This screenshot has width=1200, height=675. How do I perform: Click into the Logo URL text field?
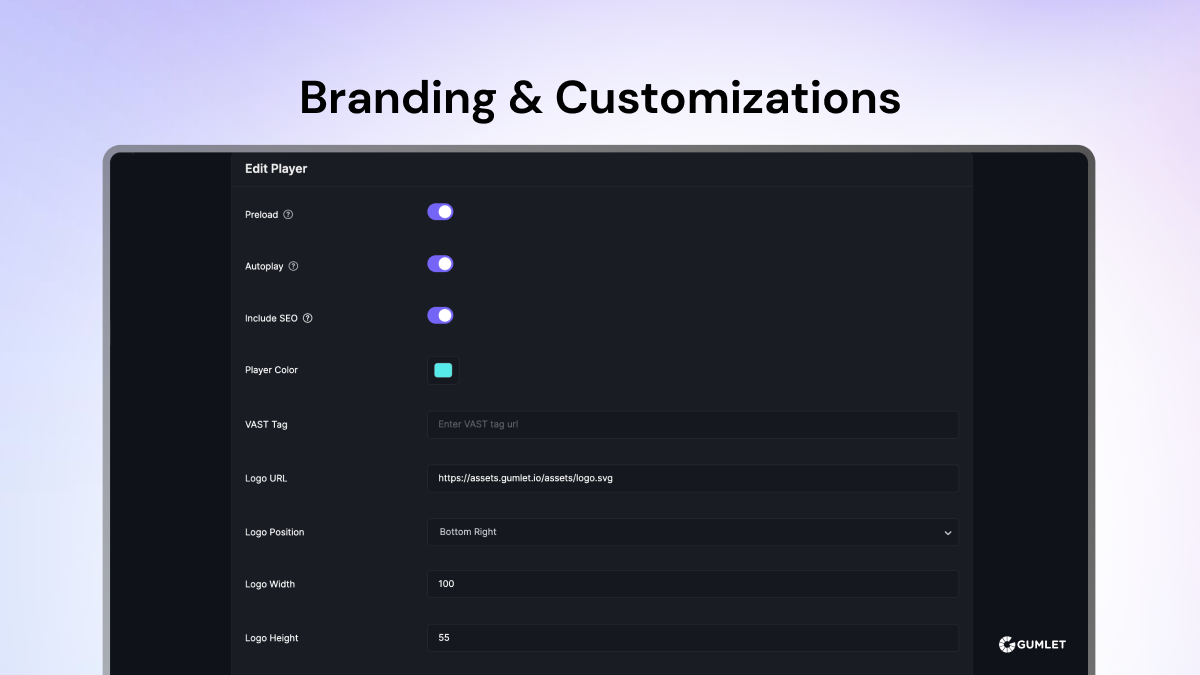(692, 478)
